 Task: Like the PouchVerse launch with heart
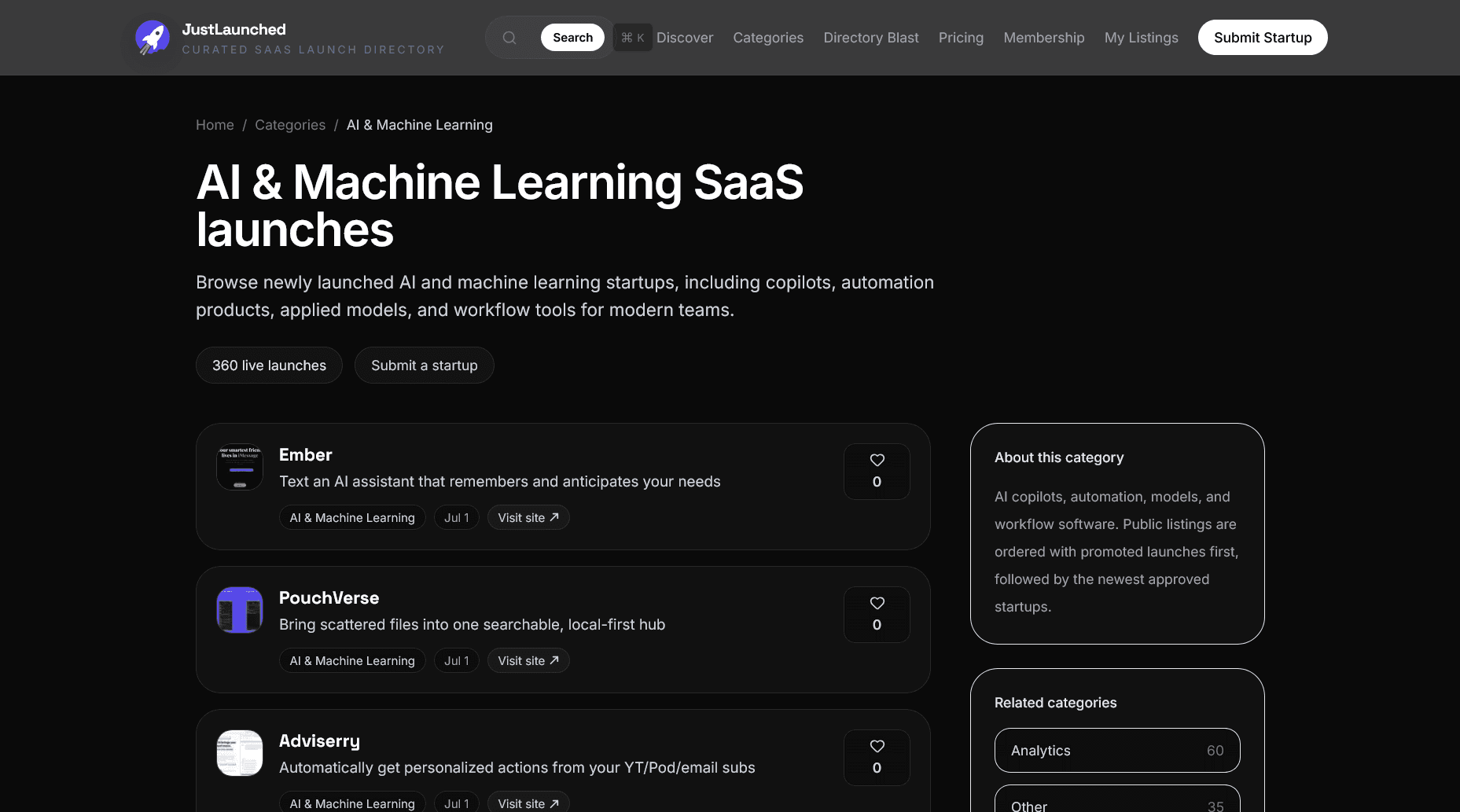point(877,615)
